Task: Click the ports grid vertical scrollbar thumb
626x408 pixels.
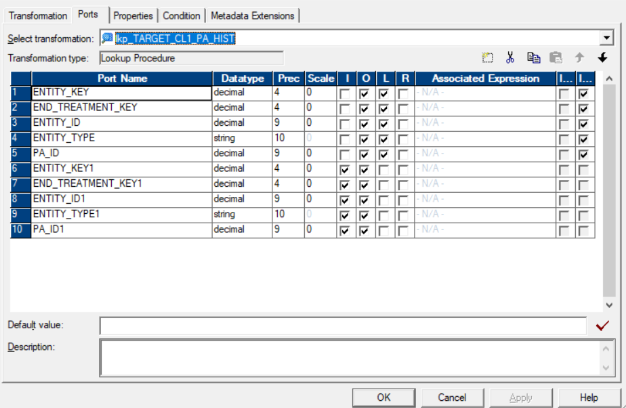Action: pos(609,191)
